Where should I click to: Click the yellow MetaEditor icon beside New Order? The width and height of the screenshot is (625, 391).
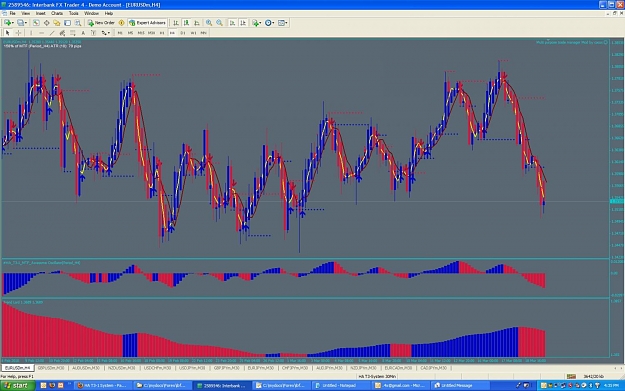(122, 23)
